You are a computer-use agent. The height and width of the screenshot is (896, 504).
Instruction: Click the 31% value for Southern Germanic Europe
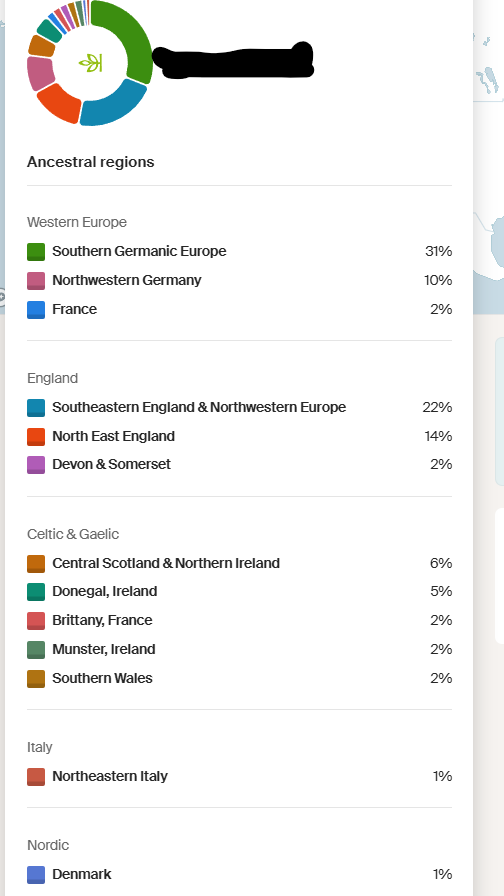[438, 251]
